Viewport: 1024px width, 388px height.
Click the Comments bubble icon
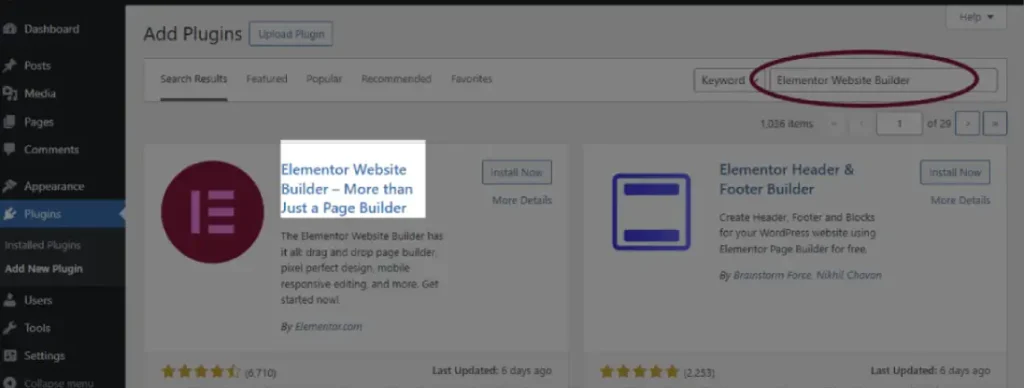[9, 150]
